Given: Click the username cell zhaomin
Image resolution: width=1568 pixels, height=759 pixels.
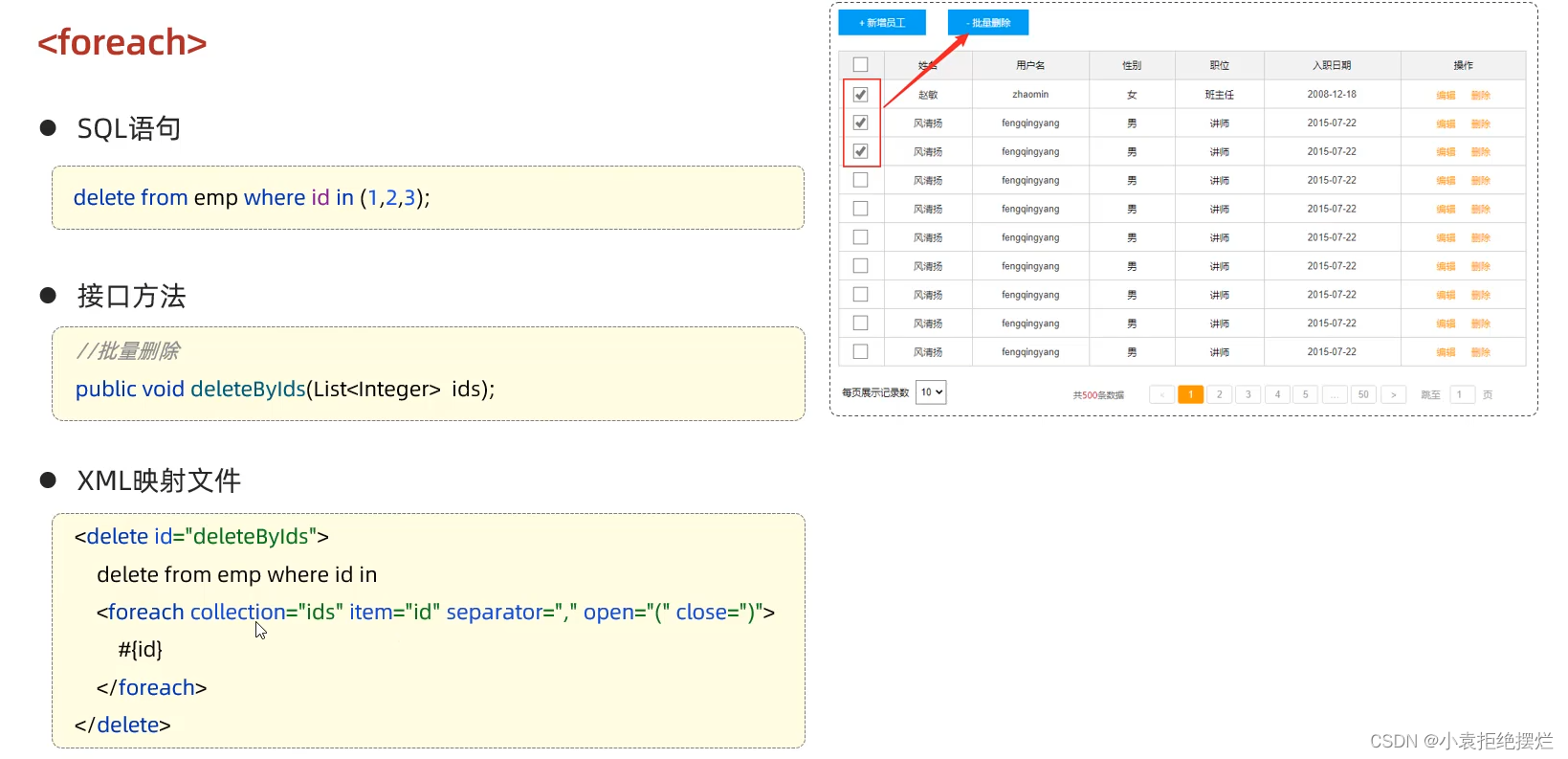Looking at the screenshot, I should pos(1030,95).
